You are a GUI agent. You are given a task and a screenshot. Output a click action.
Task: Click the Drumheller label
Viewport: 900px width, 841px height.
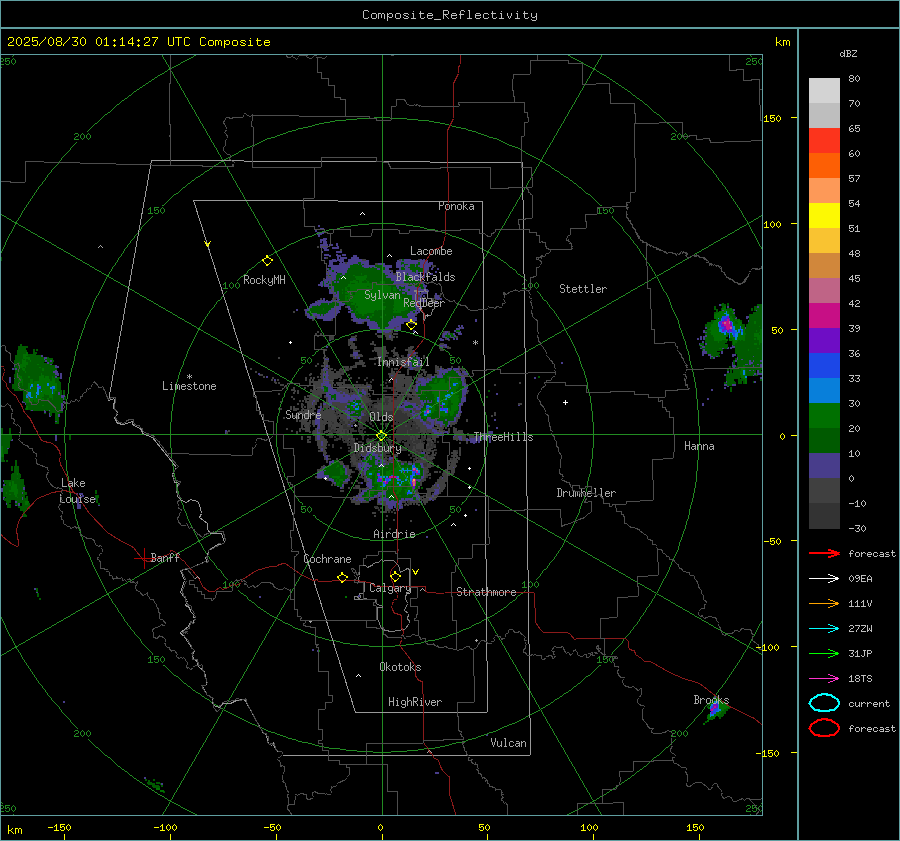point(586,493)
